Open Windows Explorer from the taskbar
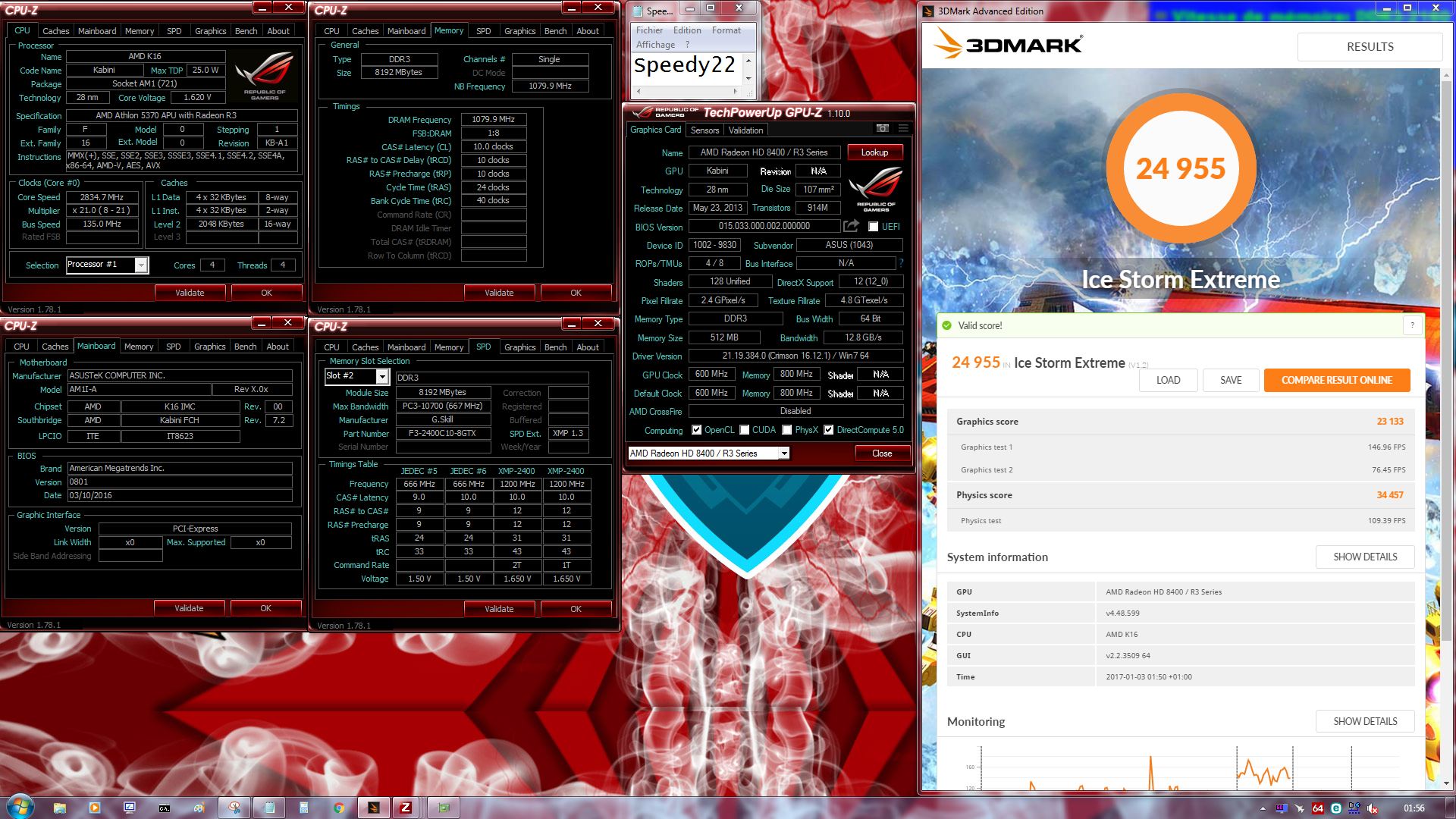Image resolution: width=1456 pixels, height=819 pixels. pyautogui.click(x=60, y=808)
